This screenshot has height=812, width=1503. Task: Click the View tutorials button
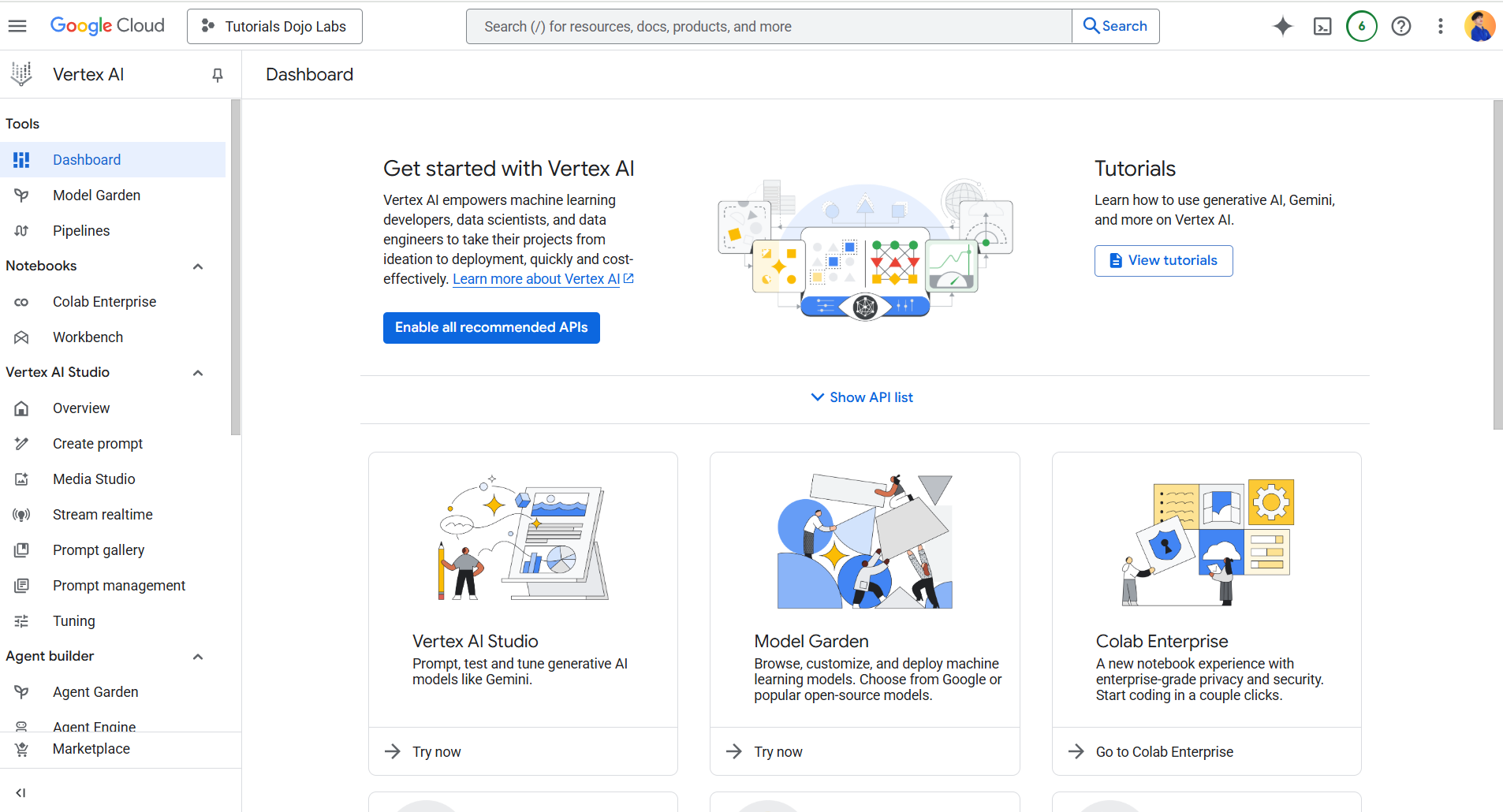point(1163,261)
